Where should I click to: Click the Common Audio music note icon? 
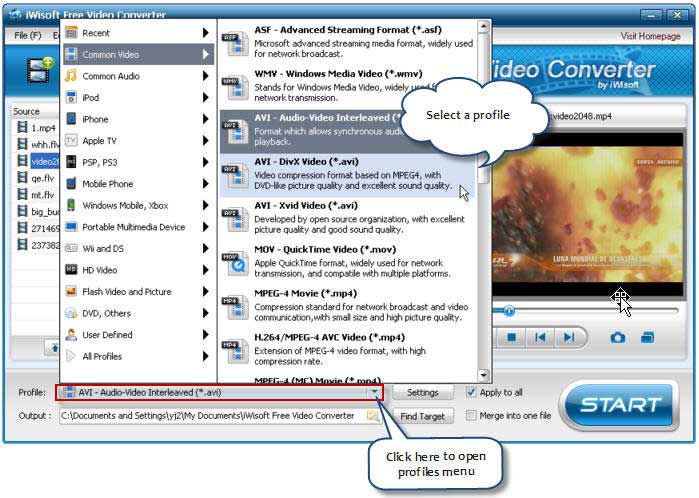71,76
